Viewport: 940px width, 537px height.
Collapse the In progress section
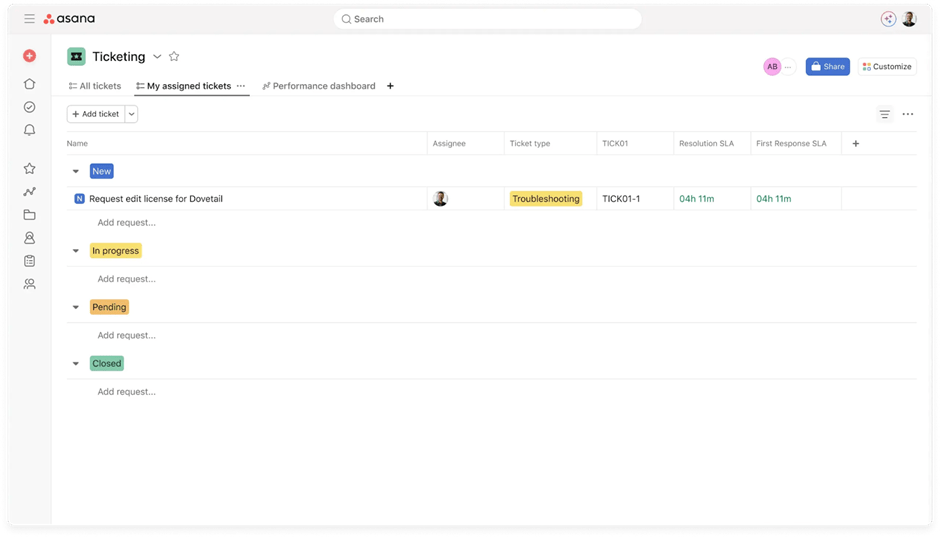(76, 251)
